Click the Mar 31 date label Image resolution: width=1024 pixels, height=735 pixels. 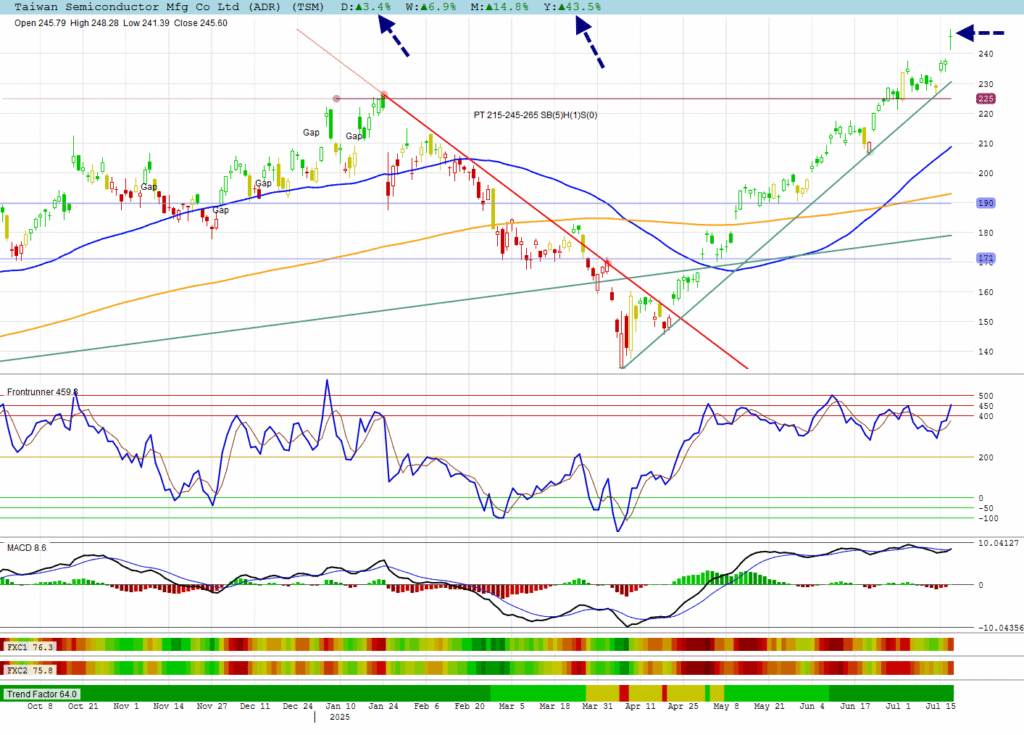[598, 706]
